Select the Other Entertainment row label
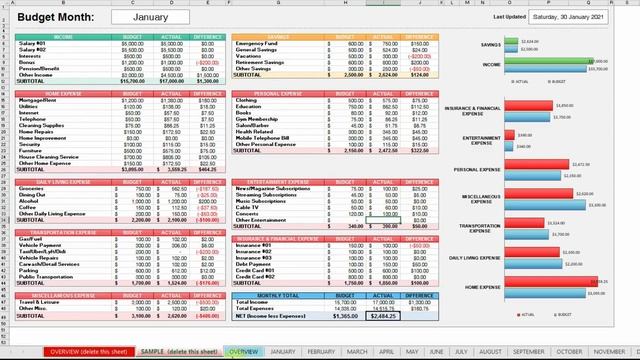 click(260, 220)
